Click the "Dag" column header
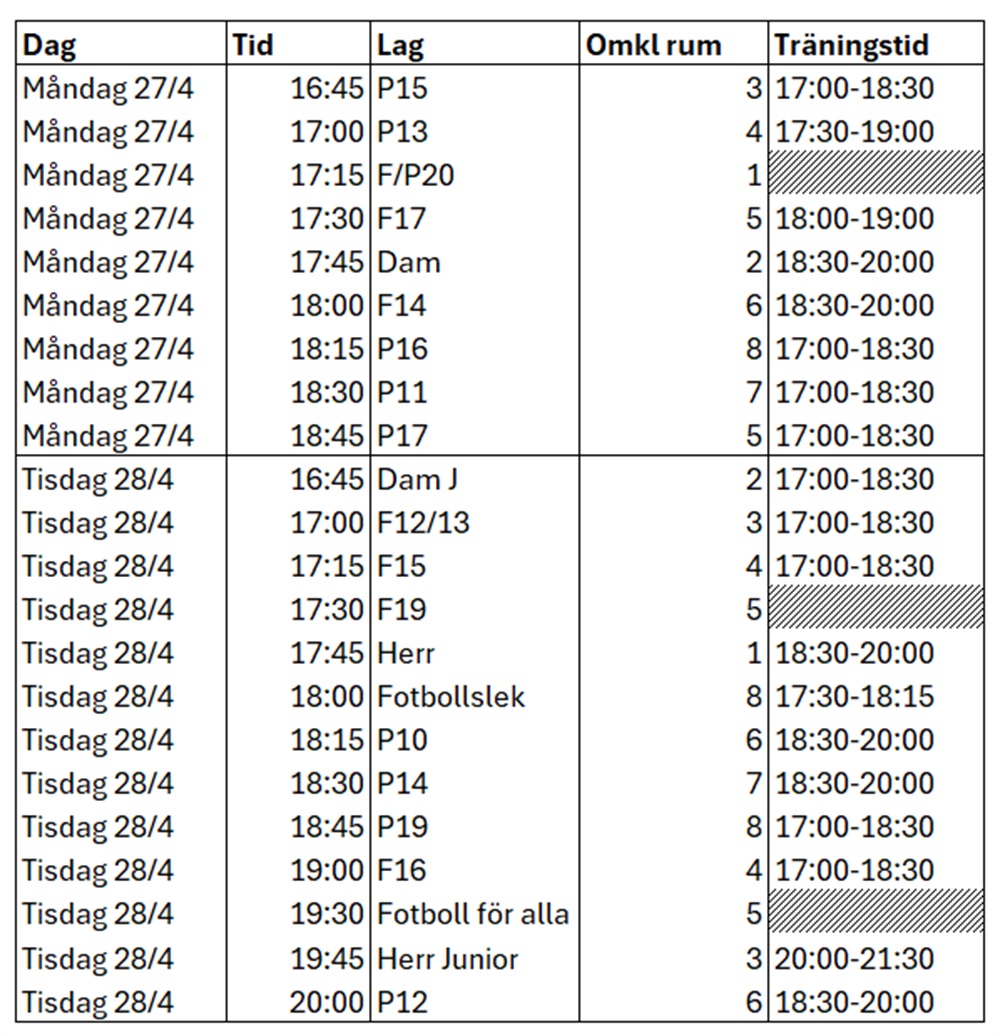The height and width of the screenshot is (1036, 1000). point(50,46)
